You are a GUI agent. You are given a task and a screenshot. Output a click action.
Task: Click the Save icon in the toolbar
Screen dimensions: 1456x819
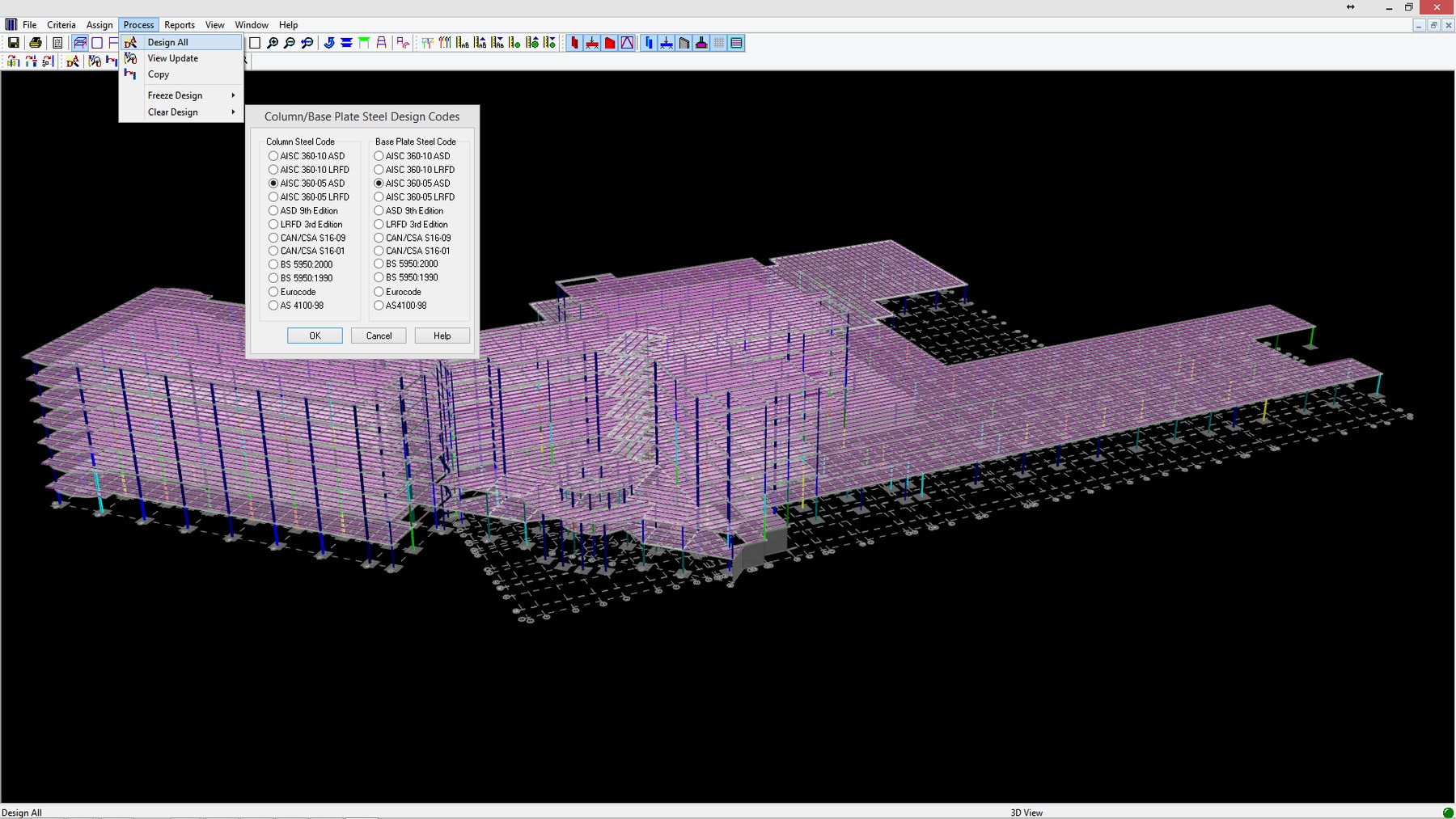point(13,43)
